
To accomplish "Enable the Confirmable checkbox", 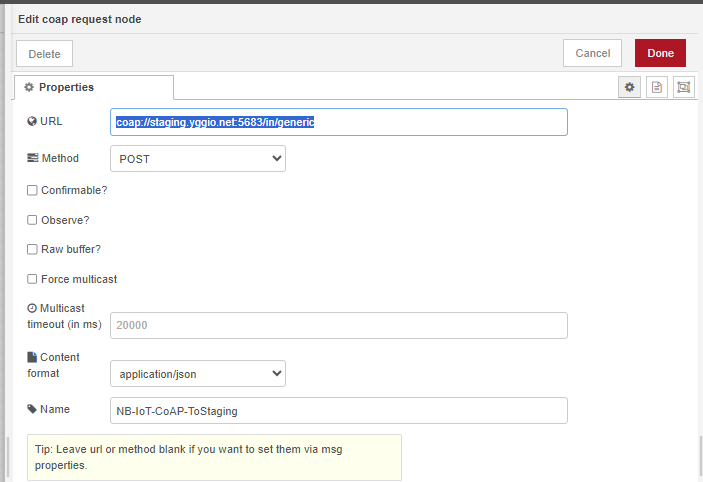I will tap(32, 190).
